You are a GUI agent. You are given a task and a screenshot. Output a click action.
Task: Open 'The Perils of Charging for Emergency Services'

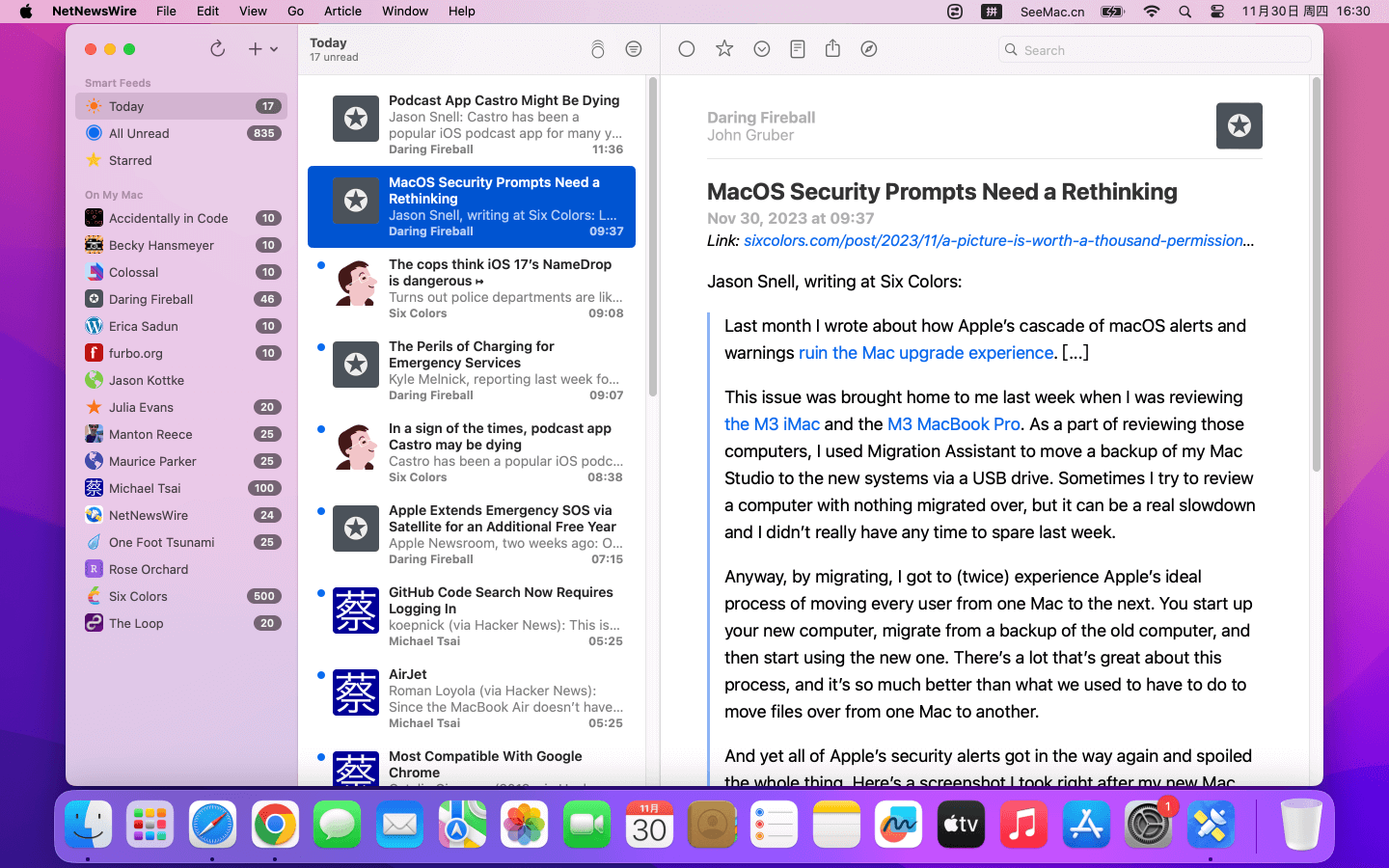472,370
